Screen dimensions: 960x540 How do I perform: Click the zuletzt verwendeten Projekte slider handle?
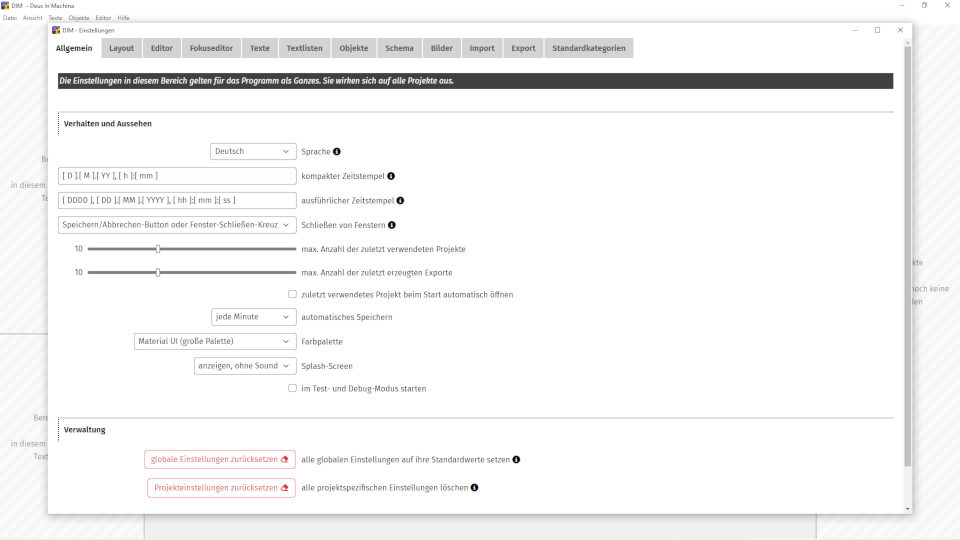pyautogui.click(x=158, y=249)
